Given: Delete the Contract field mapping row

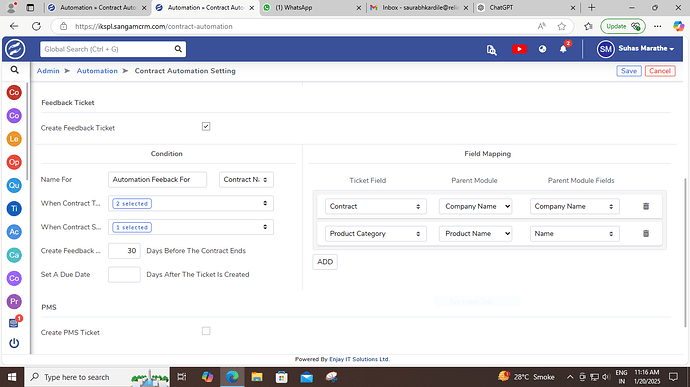Looking at the screenshot, I should 646,206.
